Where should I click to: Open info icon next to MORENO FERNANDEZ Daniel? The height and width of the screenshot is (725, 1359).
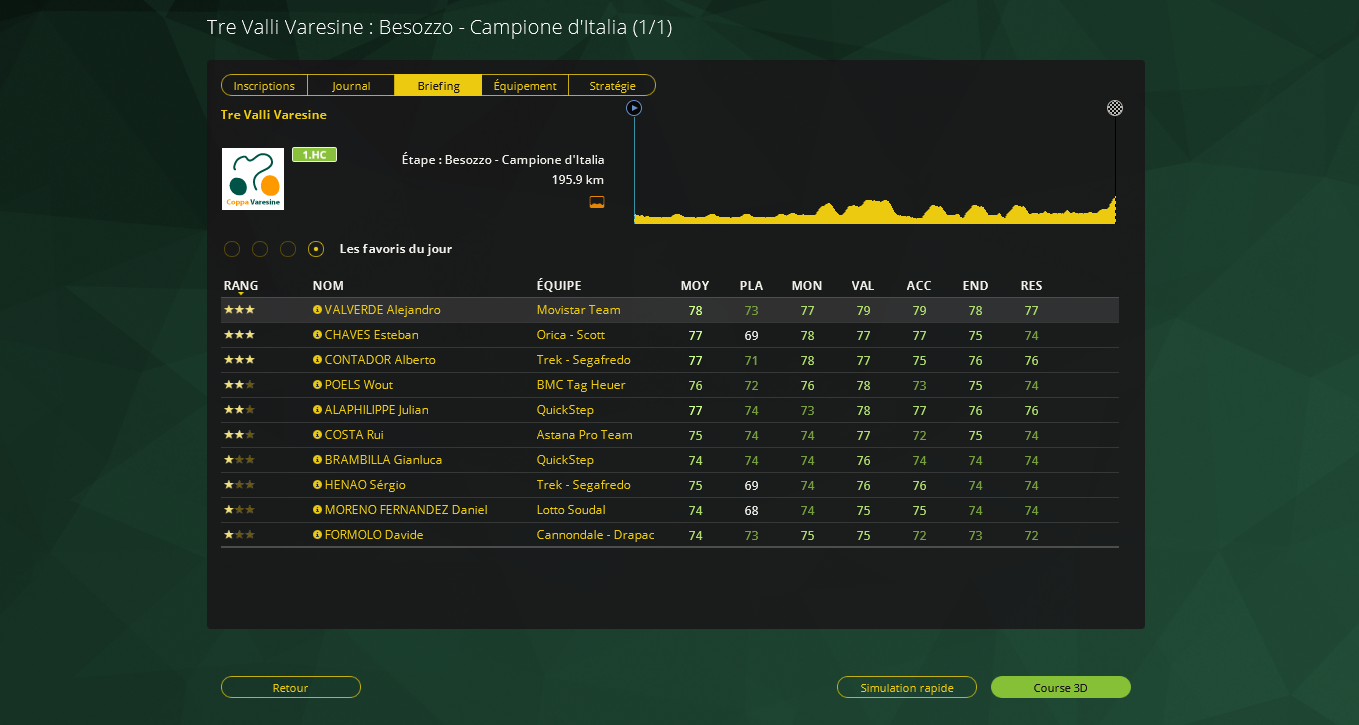tap(317, 510)
